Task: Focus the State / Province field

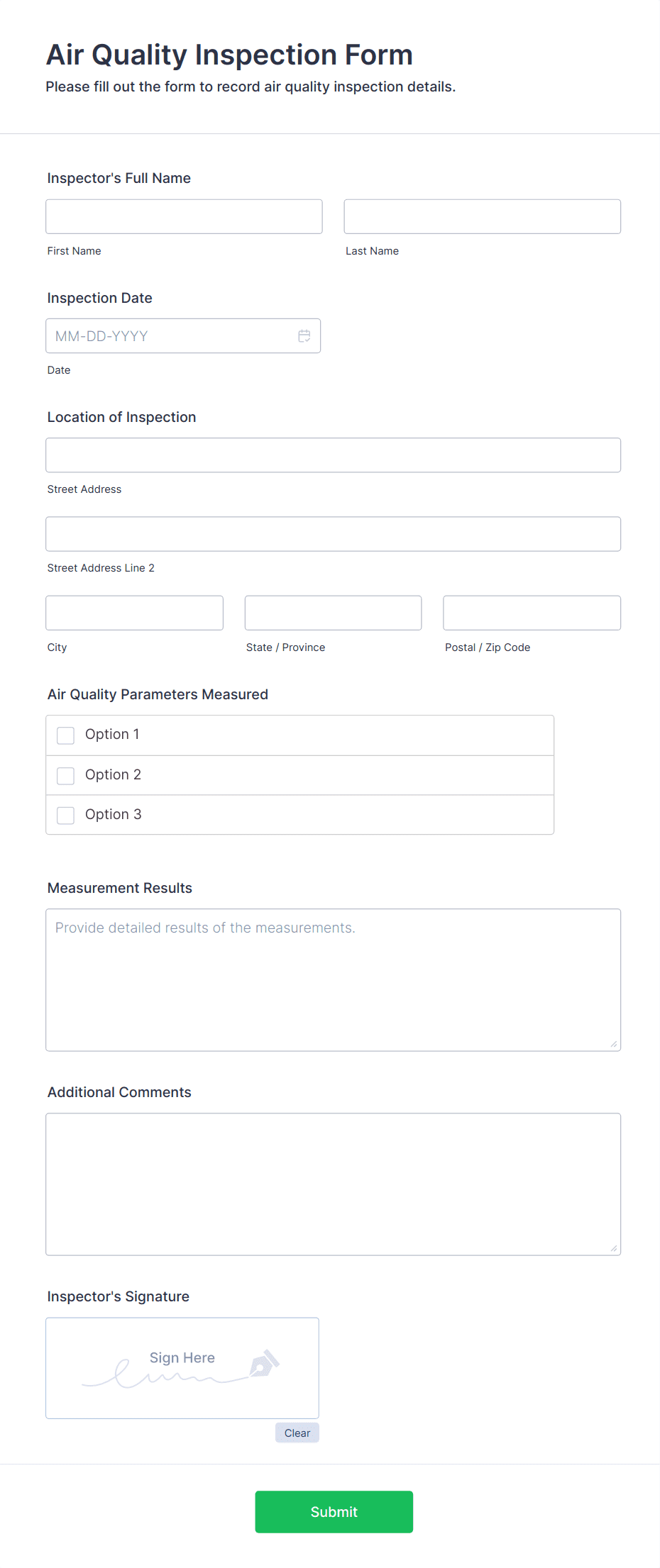Action: pyautogui.click(x=333, y=612)
